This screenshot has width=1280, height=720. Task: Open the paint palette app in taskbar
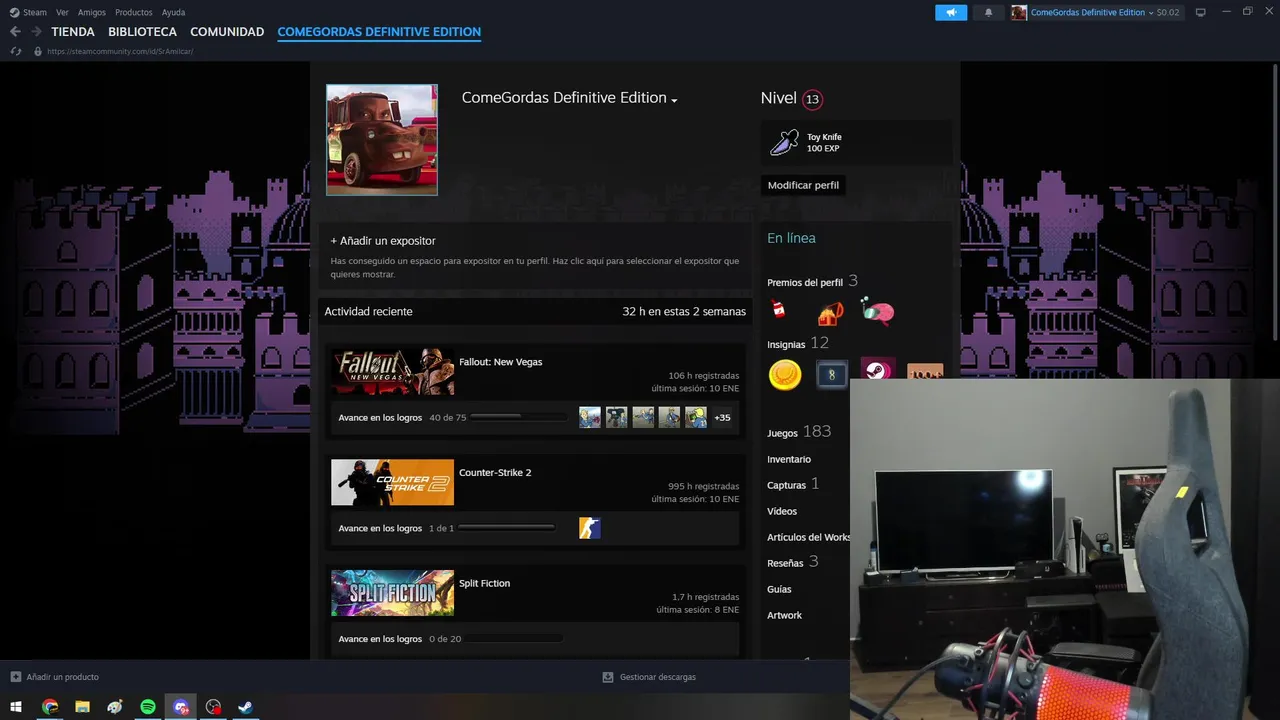(115, 707)
